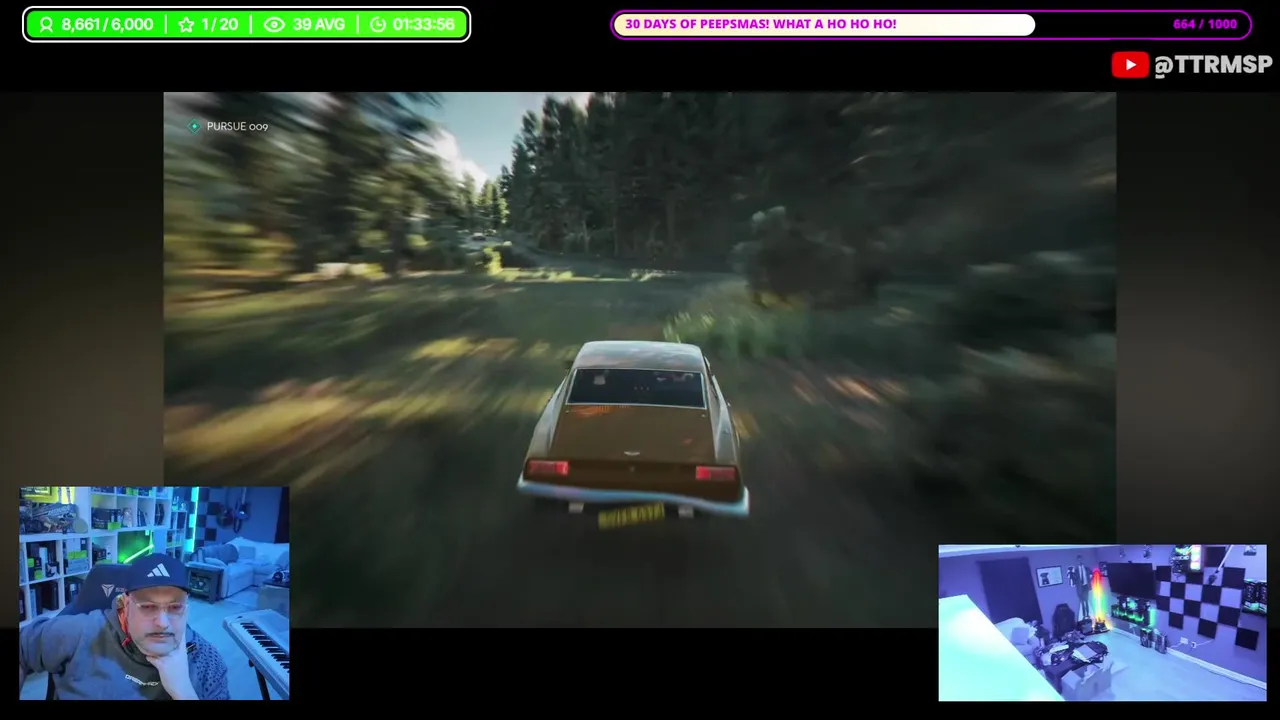Viewport: 1280px width, 720px height.
Task: Click the 30 DAYS OF PEEPSMAS progress bar
Action: click(x=931, y=24)
